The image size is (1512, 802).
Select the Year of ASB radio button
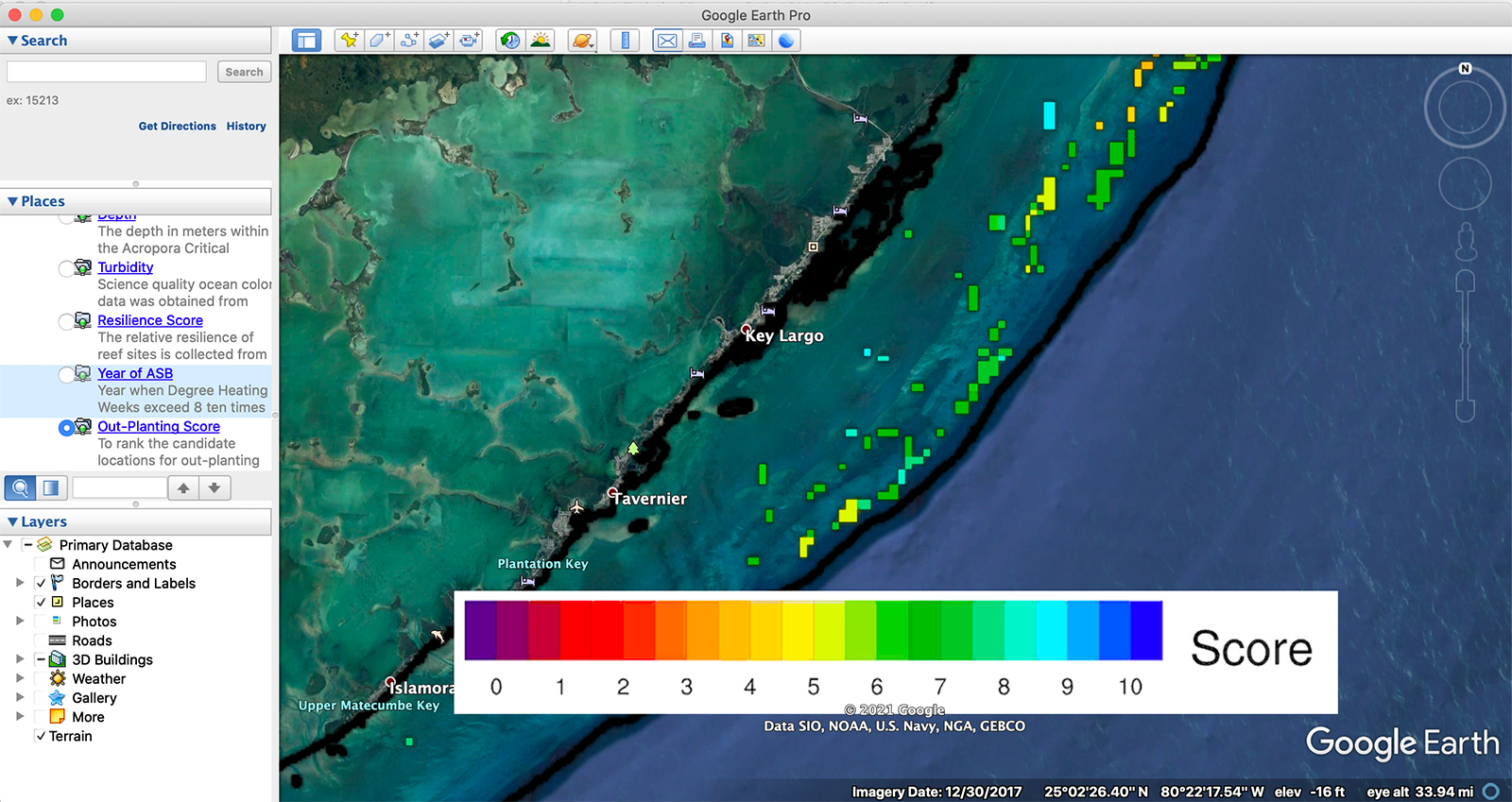coord(66,374)
